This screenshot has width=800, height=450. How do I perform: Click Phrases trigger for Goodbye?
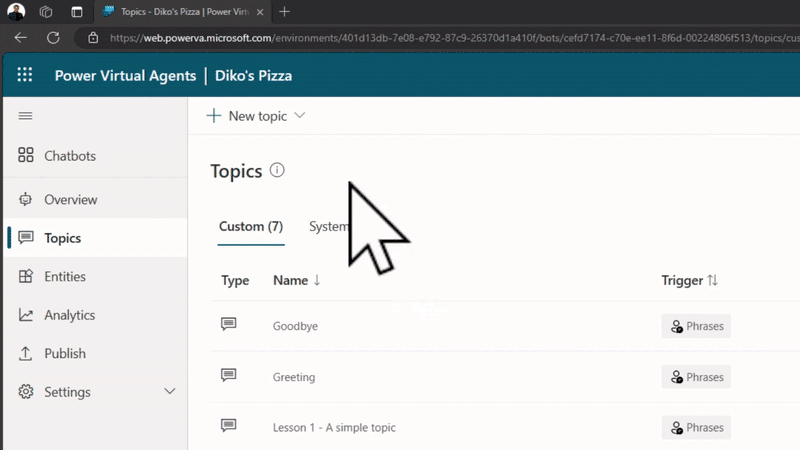tap(696, 326)
